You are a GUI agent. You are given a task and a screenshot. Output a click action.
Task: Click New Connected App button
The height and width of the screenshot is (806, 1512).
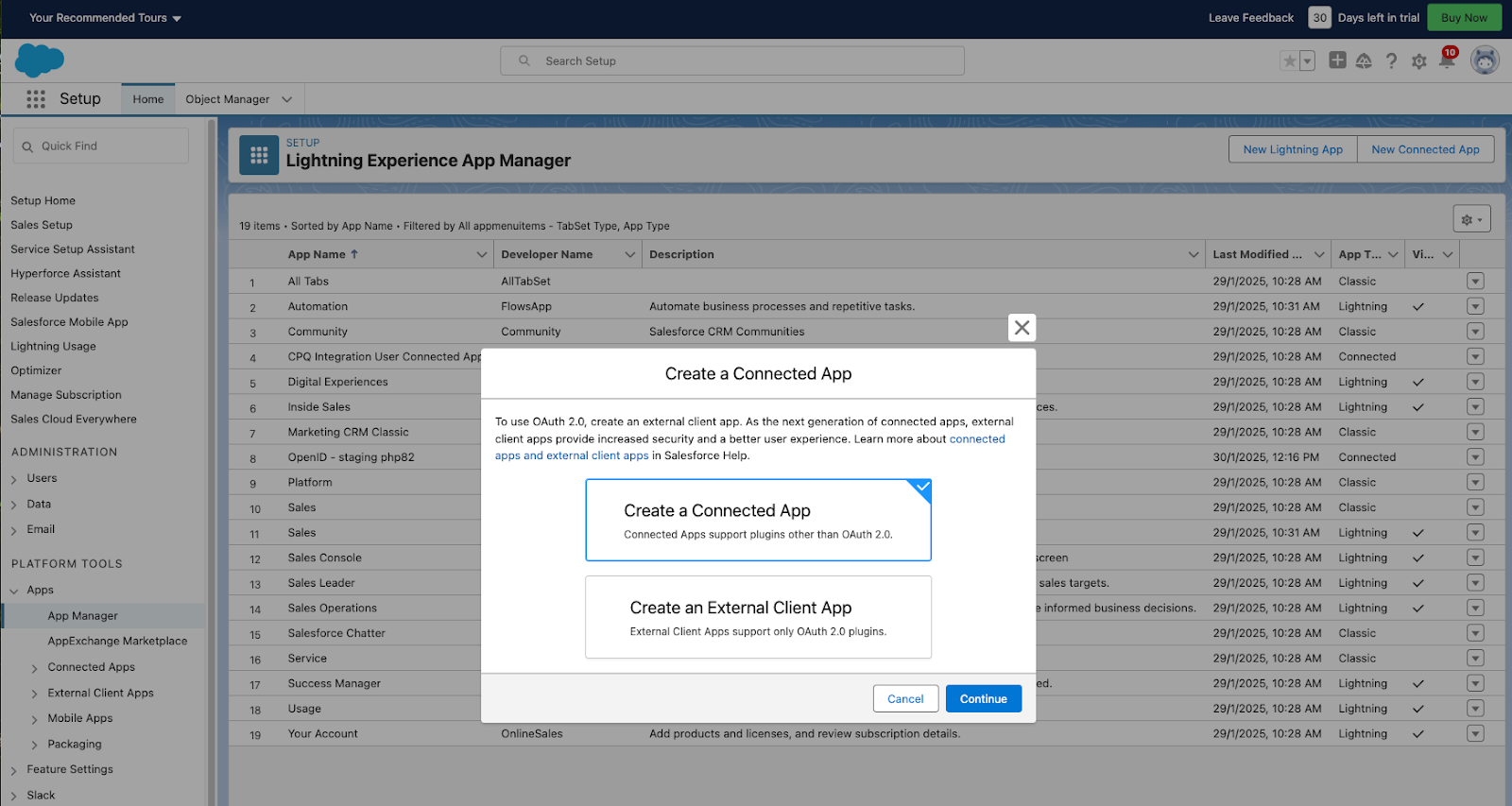pyautogui.click(x=1425, y=149)
